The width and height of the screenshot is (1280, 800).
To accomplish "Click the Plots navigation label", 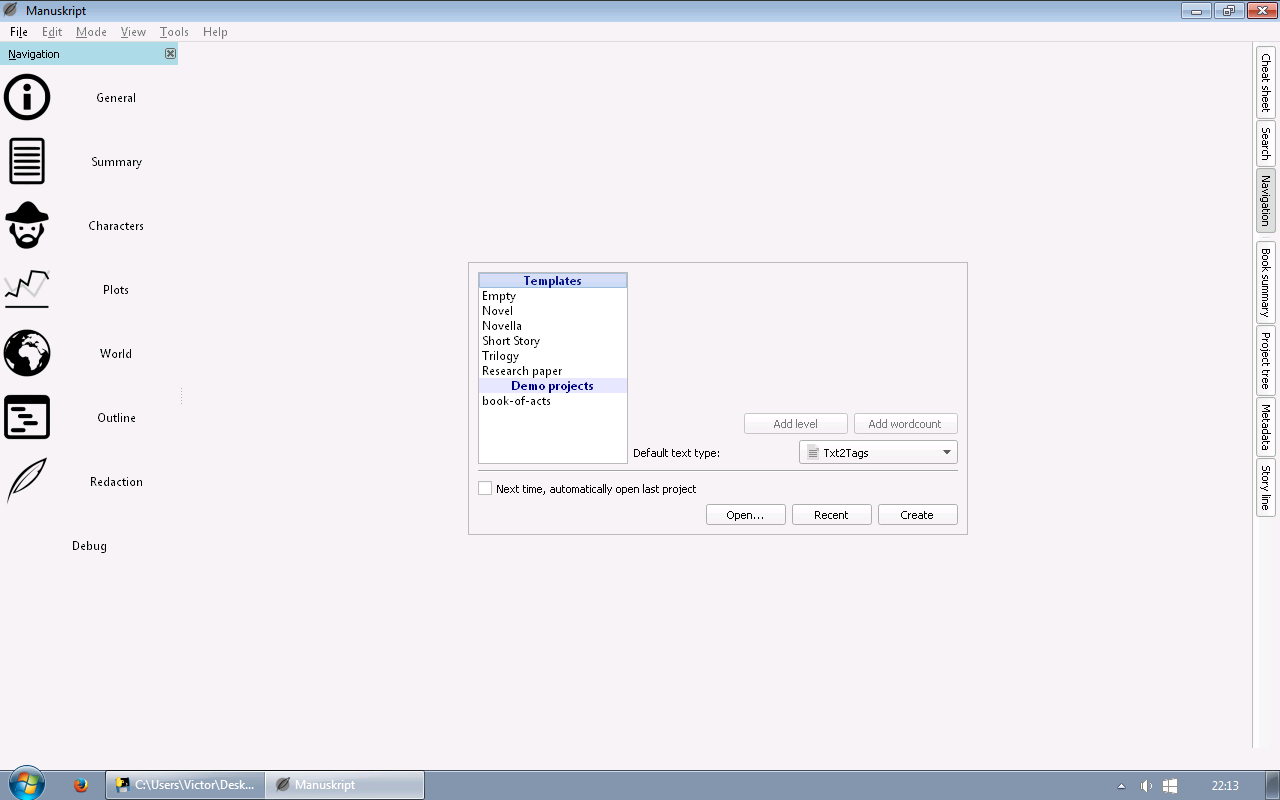I will tap(116, 290).
